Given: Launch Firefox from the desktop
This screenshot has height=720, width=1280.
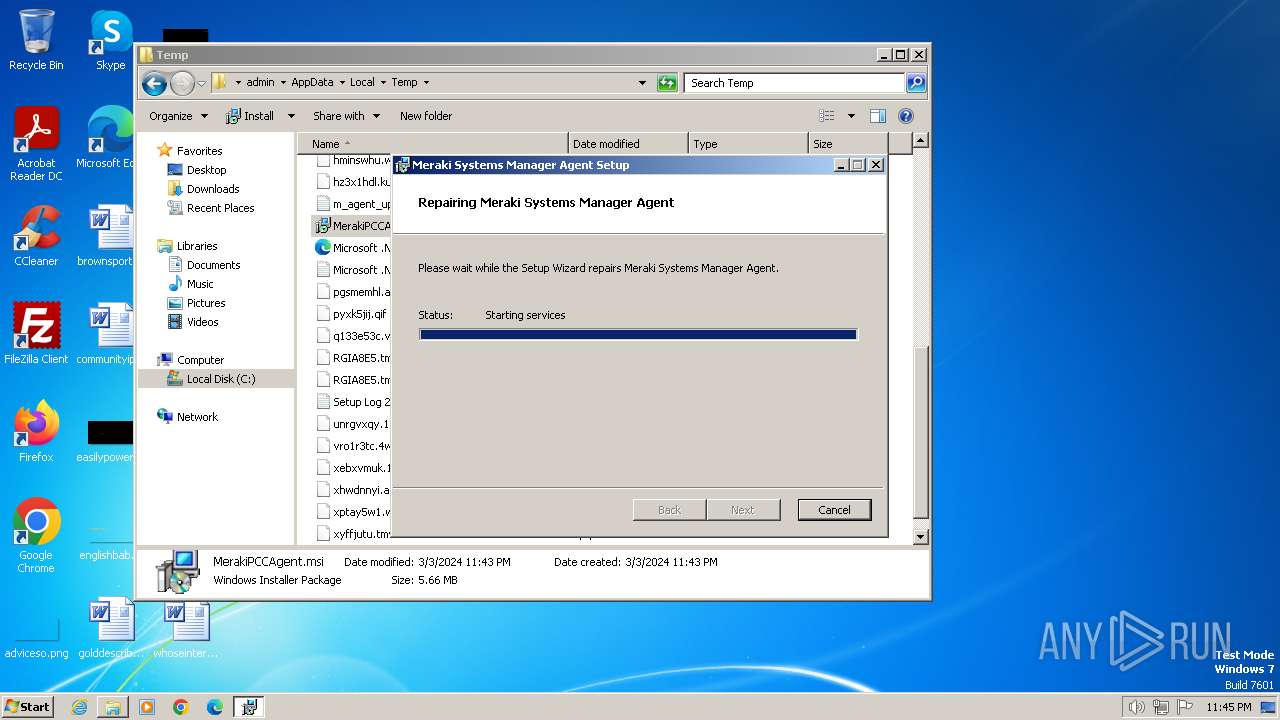Looking at the screenshot, I should [36, 432].
